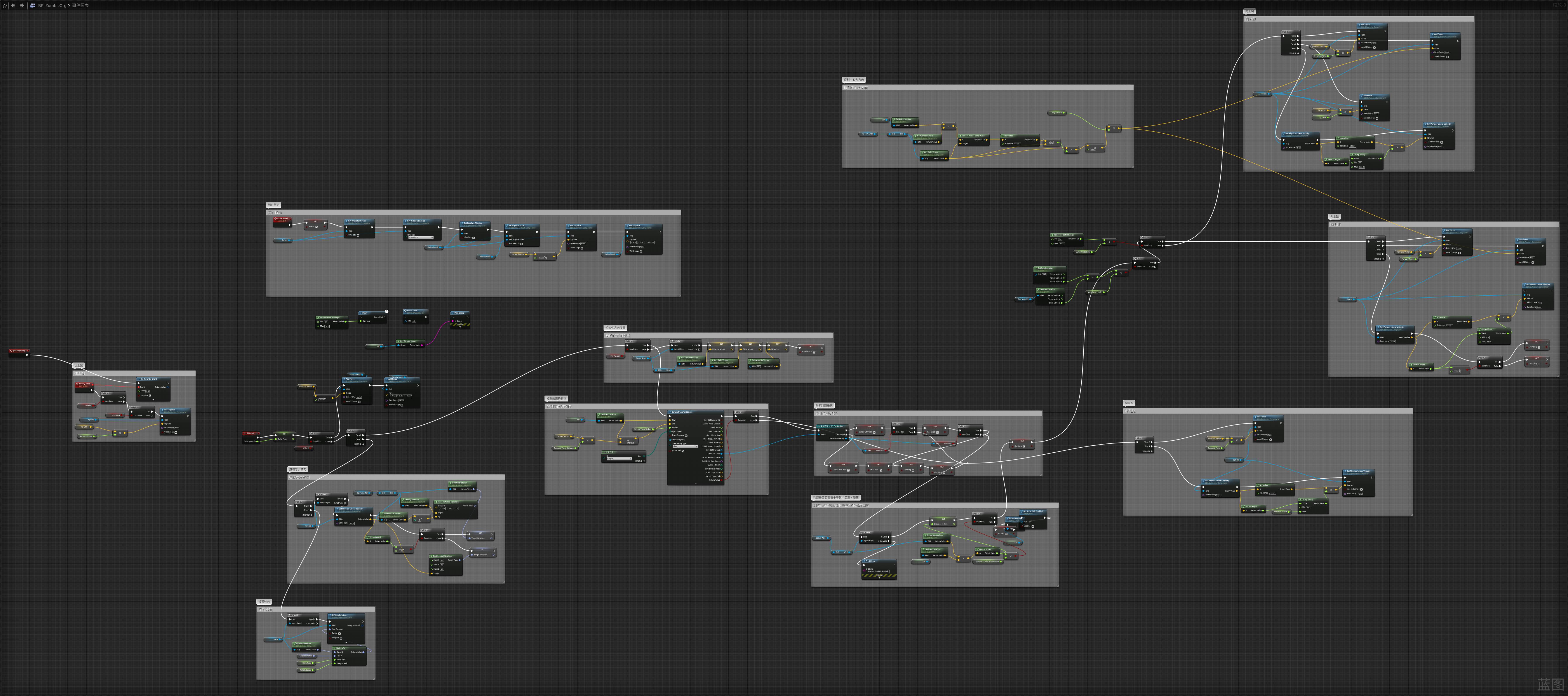Toggle Enabled on Set Actor Tick Enabled

tap(1033, 527)
